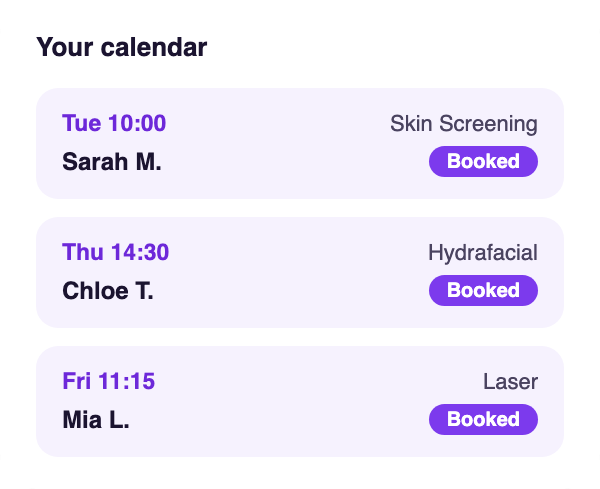Select the Thu 14:30 time label
The height and width of the screenshot is (489, 600).
pos(116,252)
